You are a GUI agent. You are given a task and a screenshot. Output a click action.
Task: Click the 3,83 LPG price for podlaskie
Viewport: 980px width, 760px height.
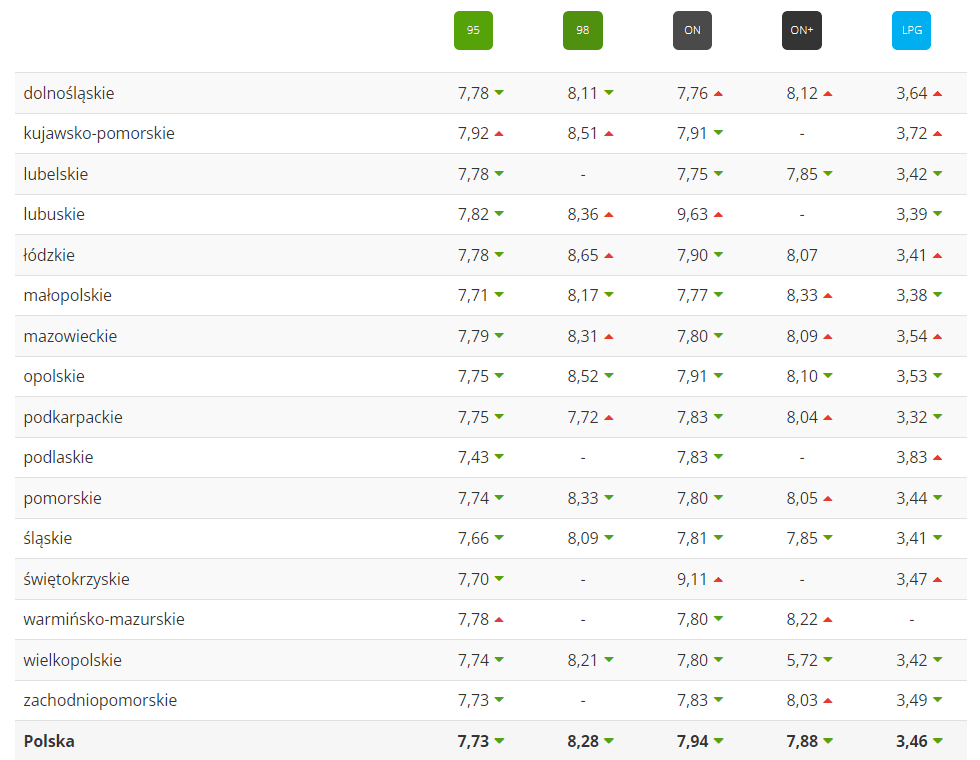(x=911, y=458)
